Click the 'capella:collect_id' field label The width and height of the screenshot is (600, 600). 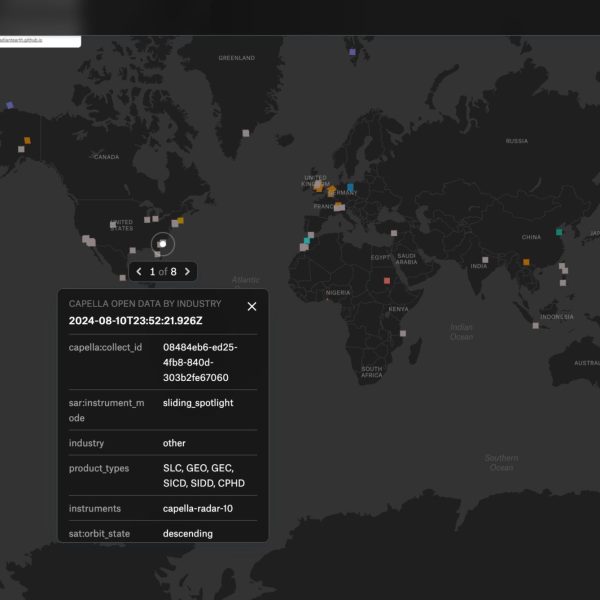pos(105,347)
